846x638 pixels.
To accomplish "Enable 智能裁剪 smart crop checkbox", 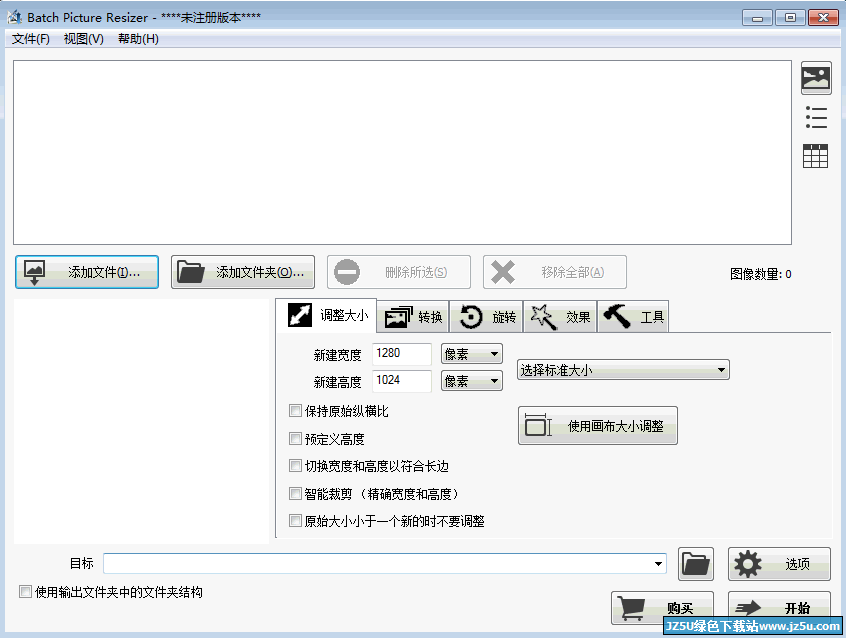I will pyautogui.click(x=295, y=493).
